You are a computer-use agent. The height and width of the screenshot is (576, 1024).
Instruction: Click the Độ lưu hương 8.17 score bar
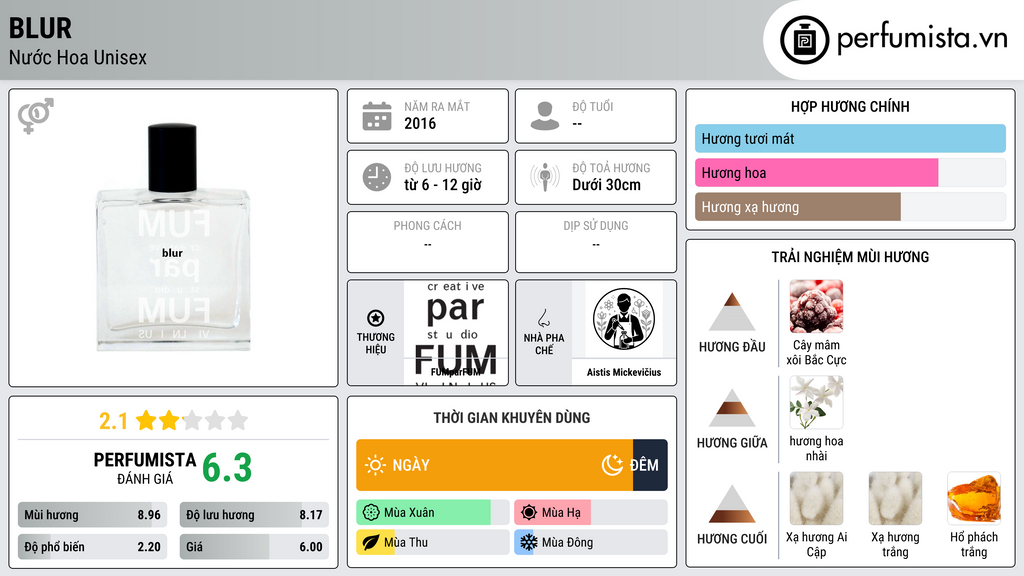click(x=254, y=515)
